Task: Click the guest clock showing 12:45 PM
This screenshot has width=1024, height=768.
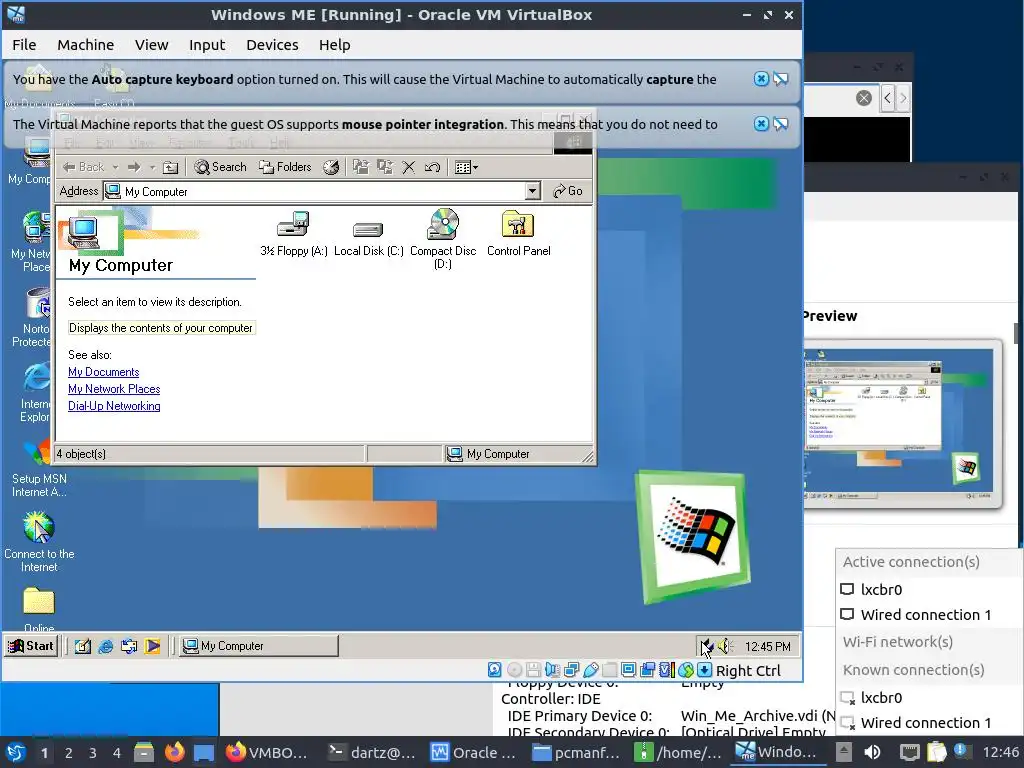Action: tap(767, 647)
